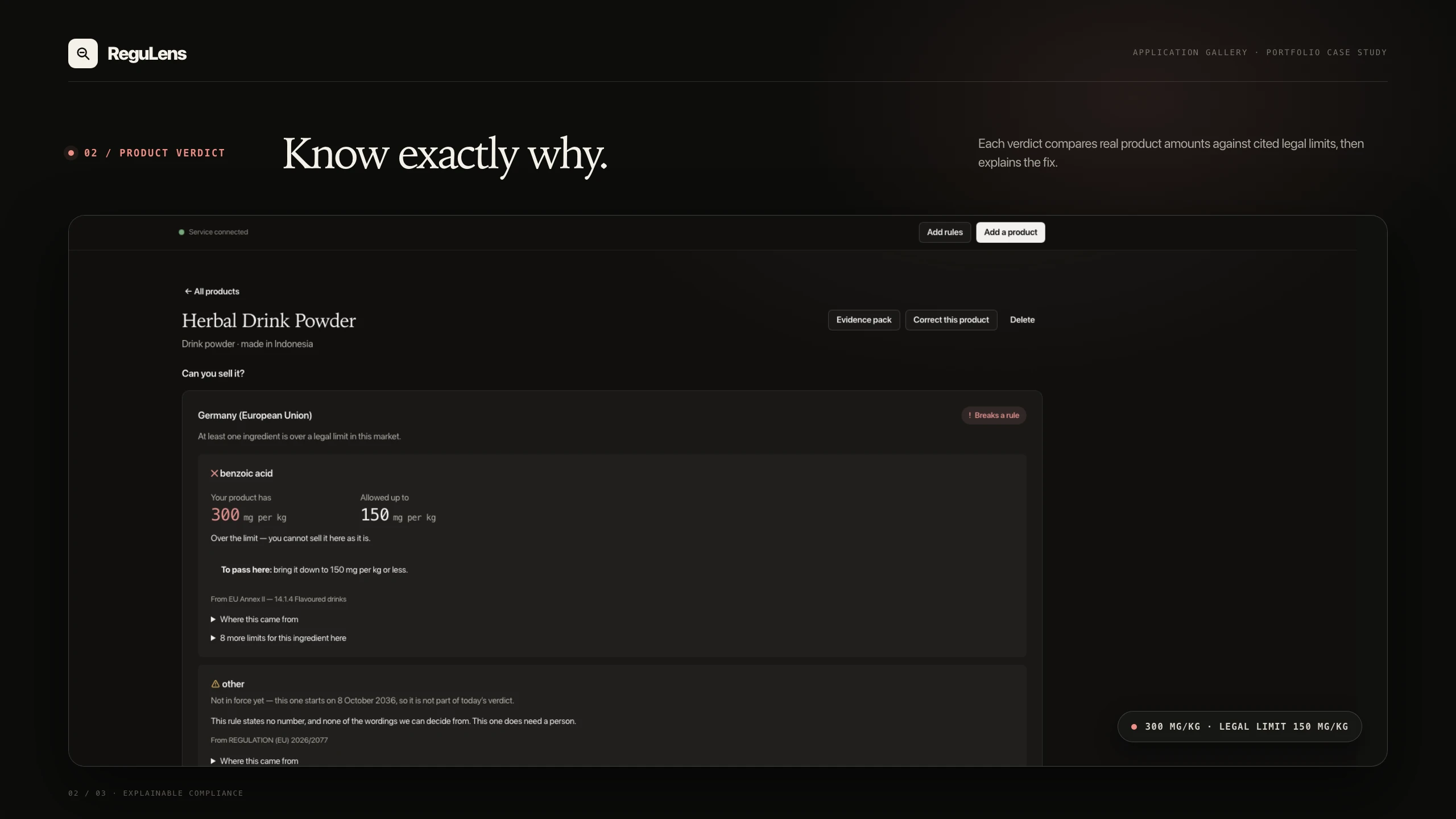
Task: Click the green Service connected status dot
Action: 181,232
